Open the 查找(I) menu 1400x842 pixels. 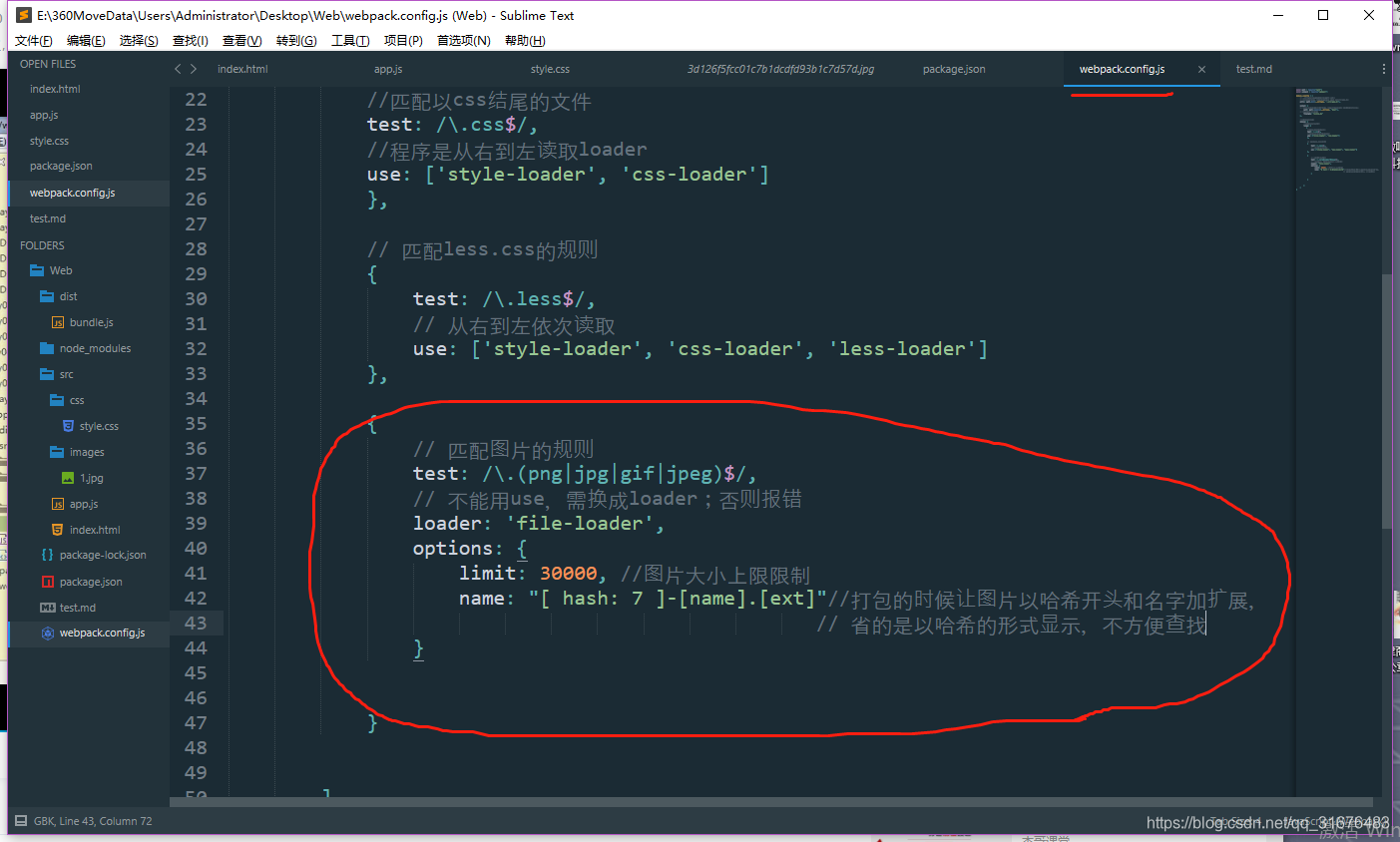[191, 41]
